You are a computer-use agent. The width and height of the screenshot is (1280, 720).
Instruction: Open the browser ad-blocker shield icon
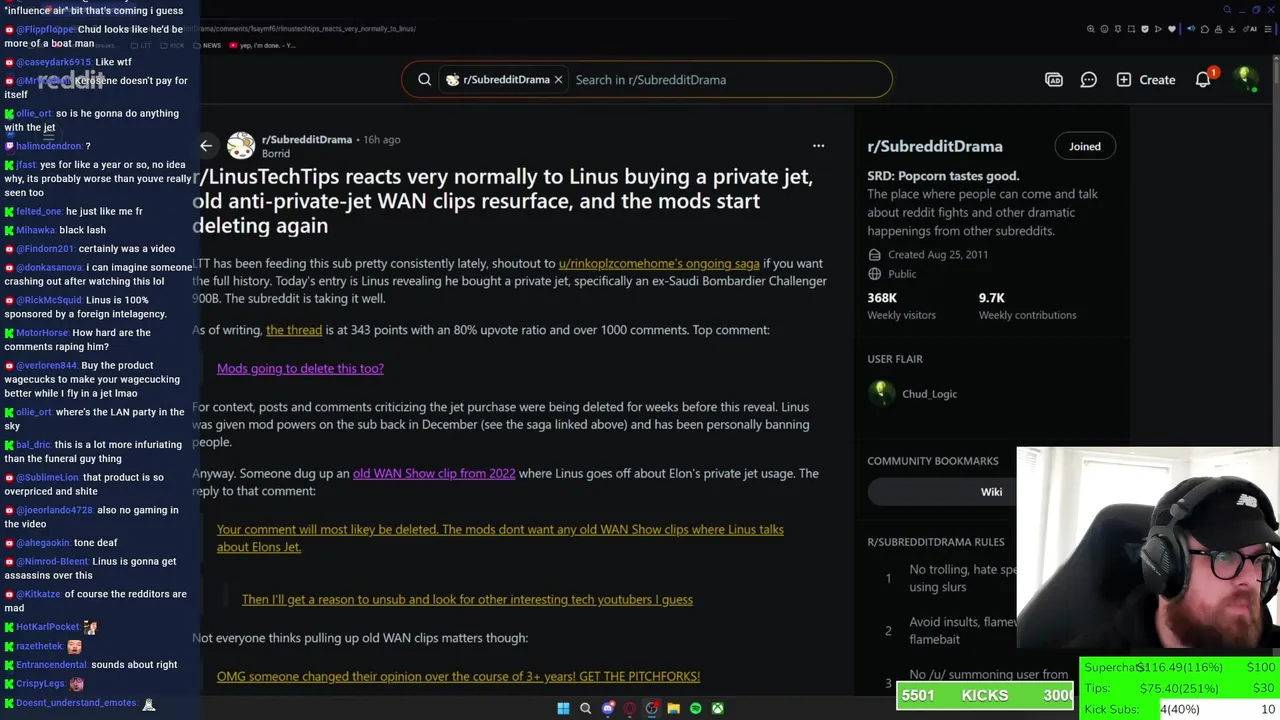1145,29
